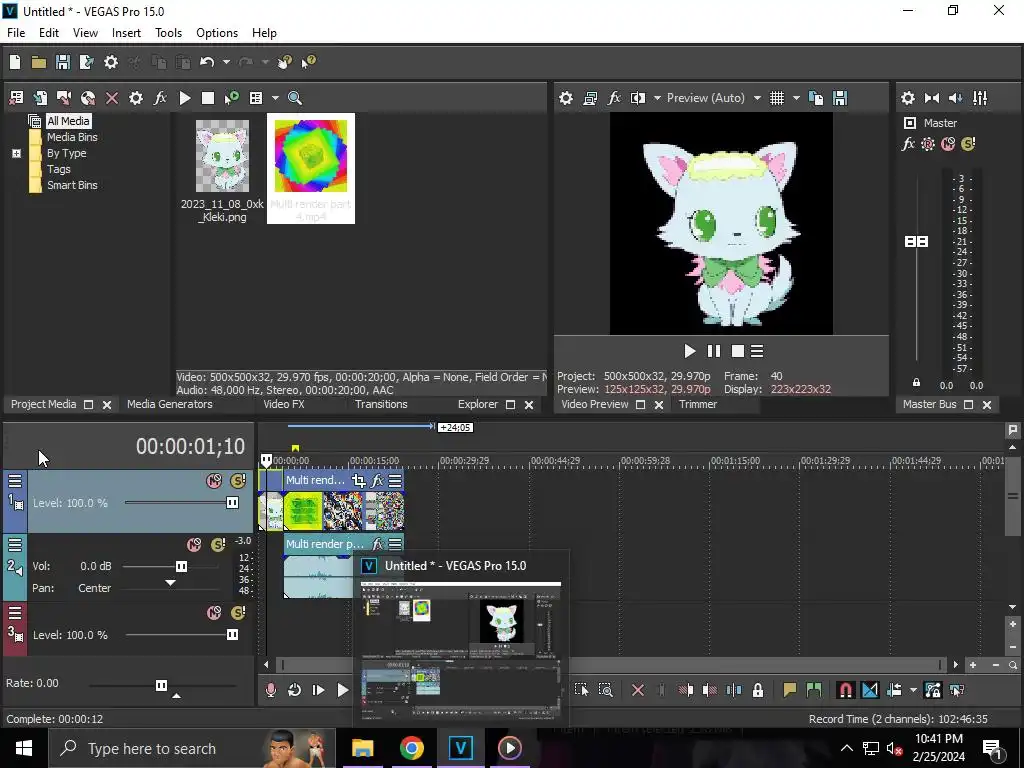Image resolution: width=1024 pixels, height=768 pixels.
Task: Expand the By Type tree node
Action: click(16, 153)
